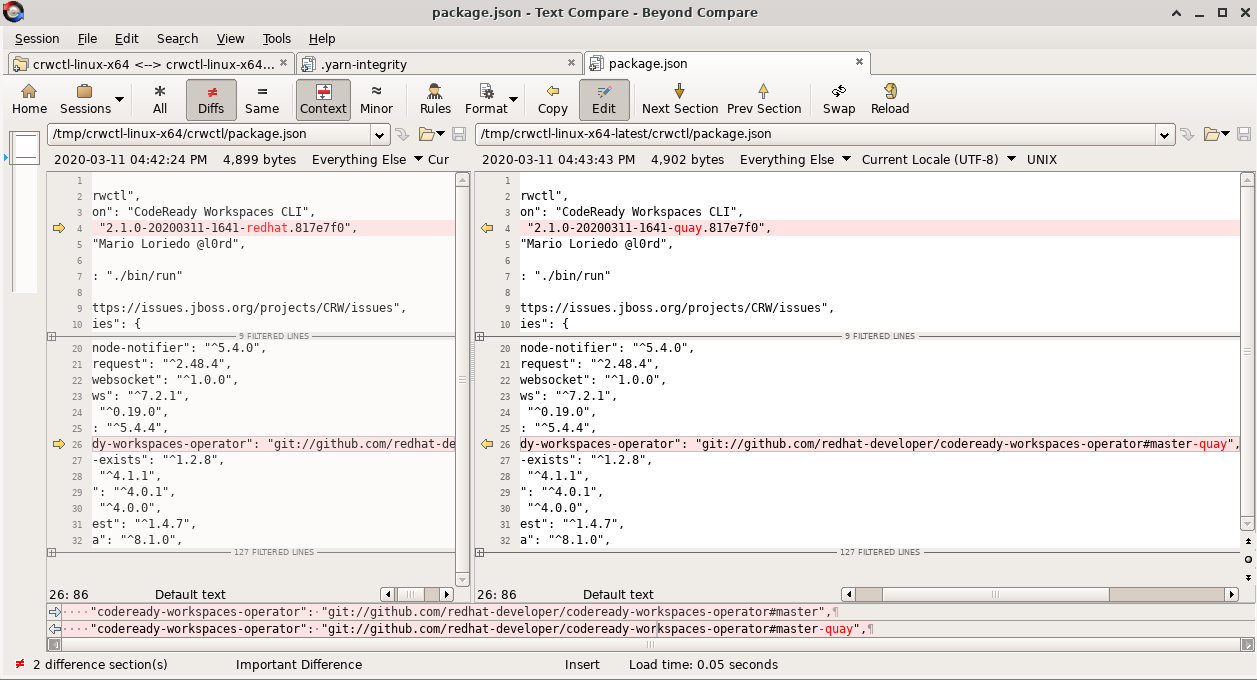This screenshot has width=1257, height=680.
Task: Toggle Edit mode in the toolbar
Action: click(604, 99)
